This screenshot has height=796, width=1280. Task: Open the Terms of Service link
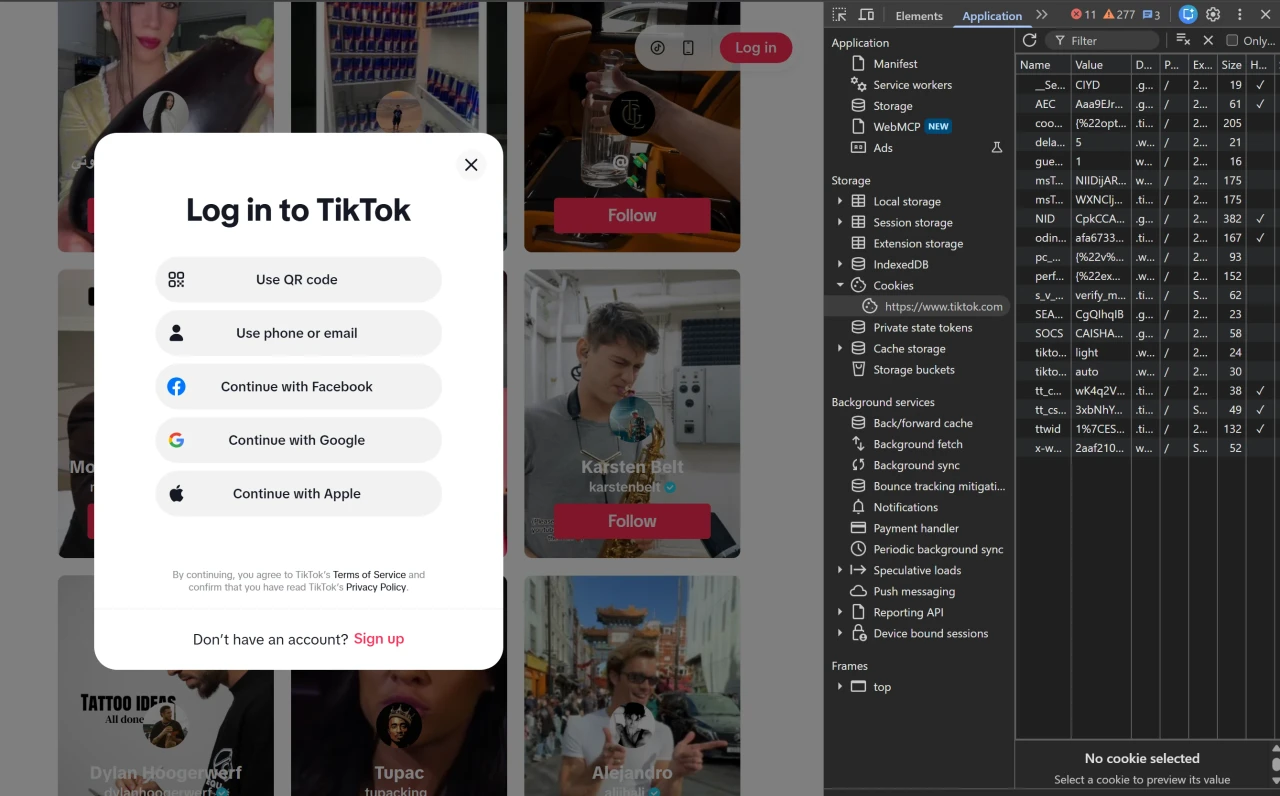(x=369, y=575)
